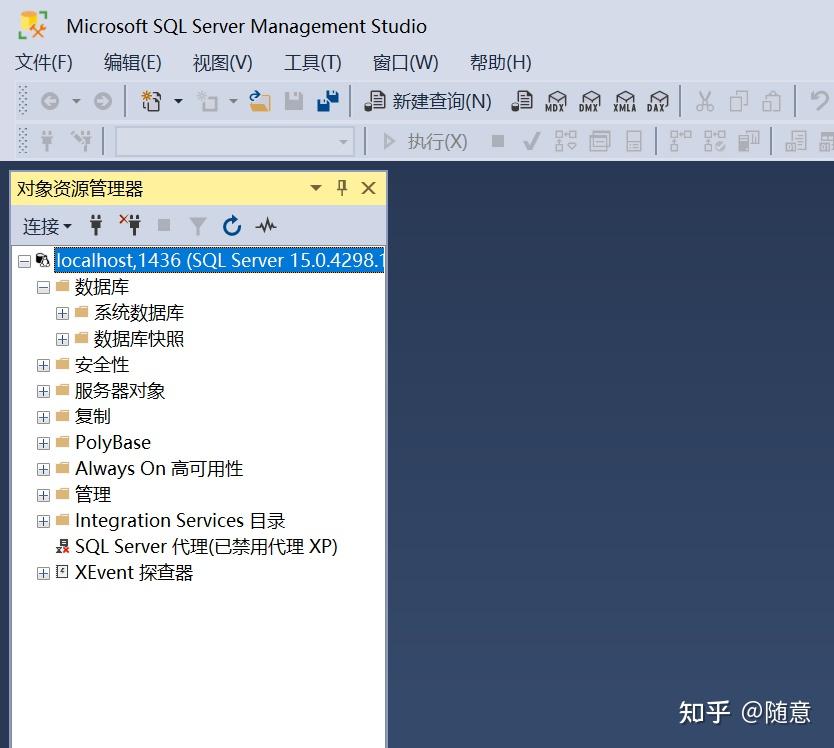Click the DMX query icon
The width and height of the screenshot is (834, 748).
(590, 101)
